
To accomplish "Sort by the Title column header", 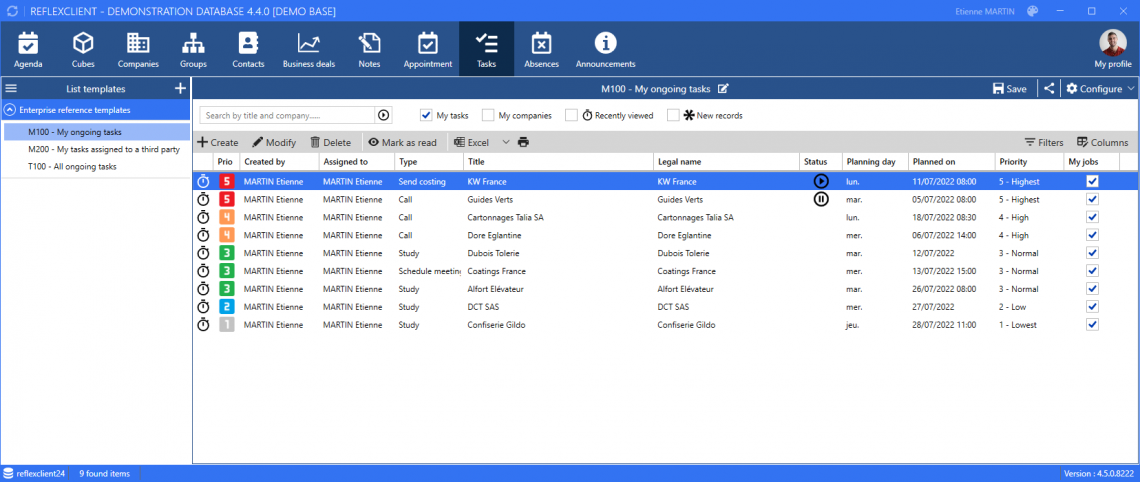I will 557,161.
